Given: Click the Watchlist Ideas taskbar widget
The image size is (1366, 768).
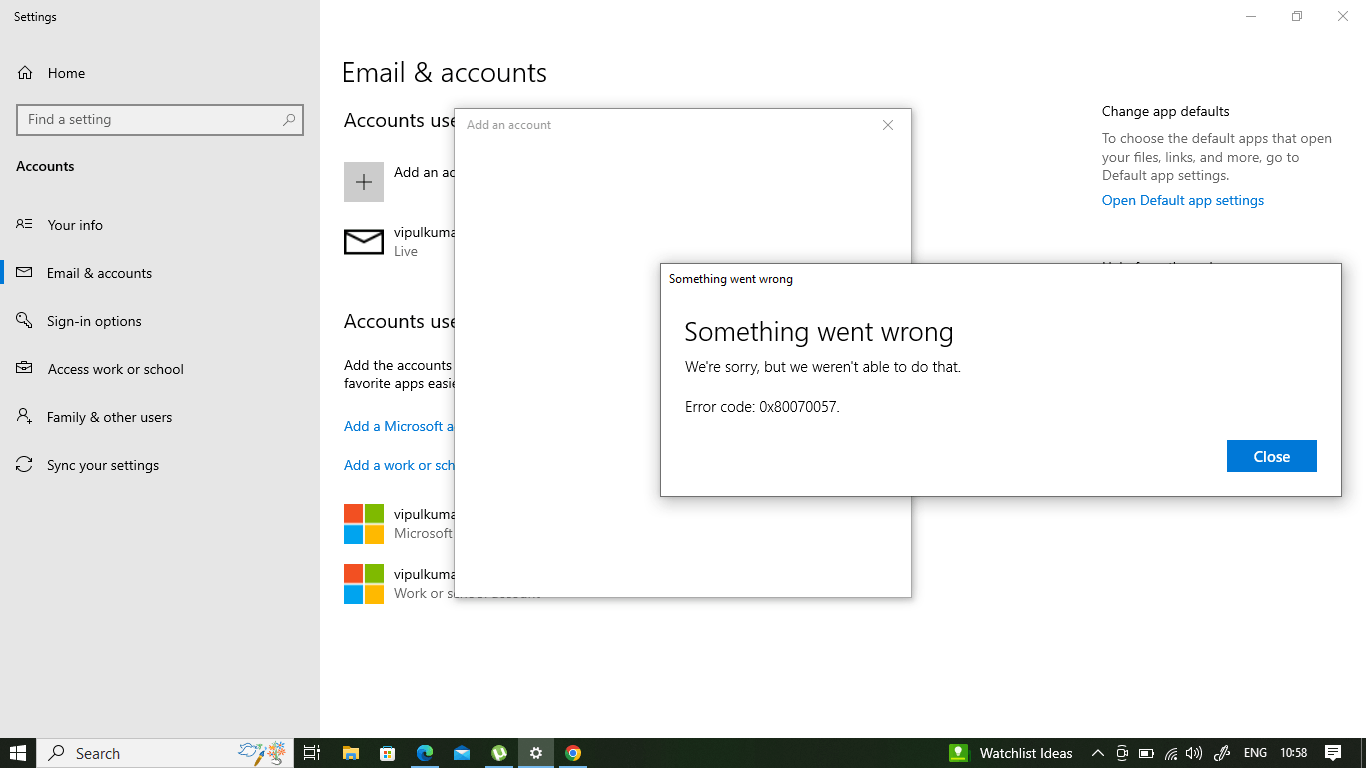Looking at the screenshot, I should 1012,753.
